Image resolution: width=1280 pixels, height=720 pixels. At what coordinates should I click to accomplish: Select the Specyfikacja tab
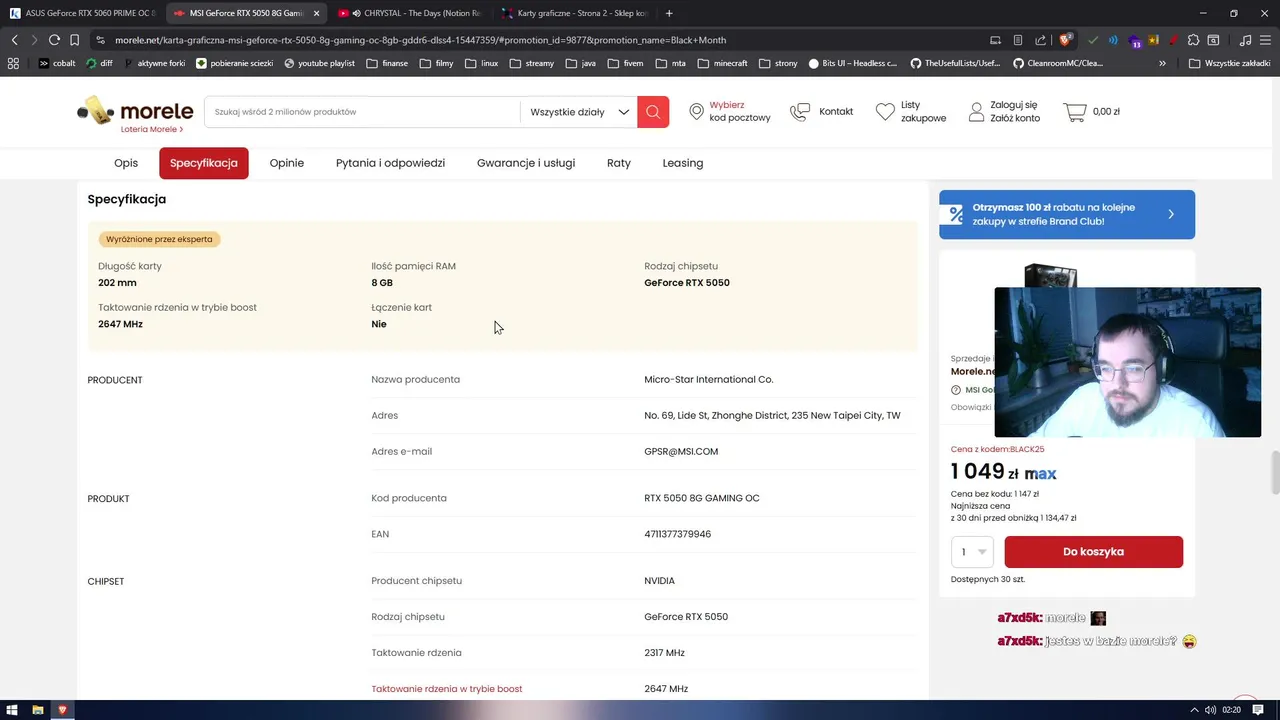(204, 163)
